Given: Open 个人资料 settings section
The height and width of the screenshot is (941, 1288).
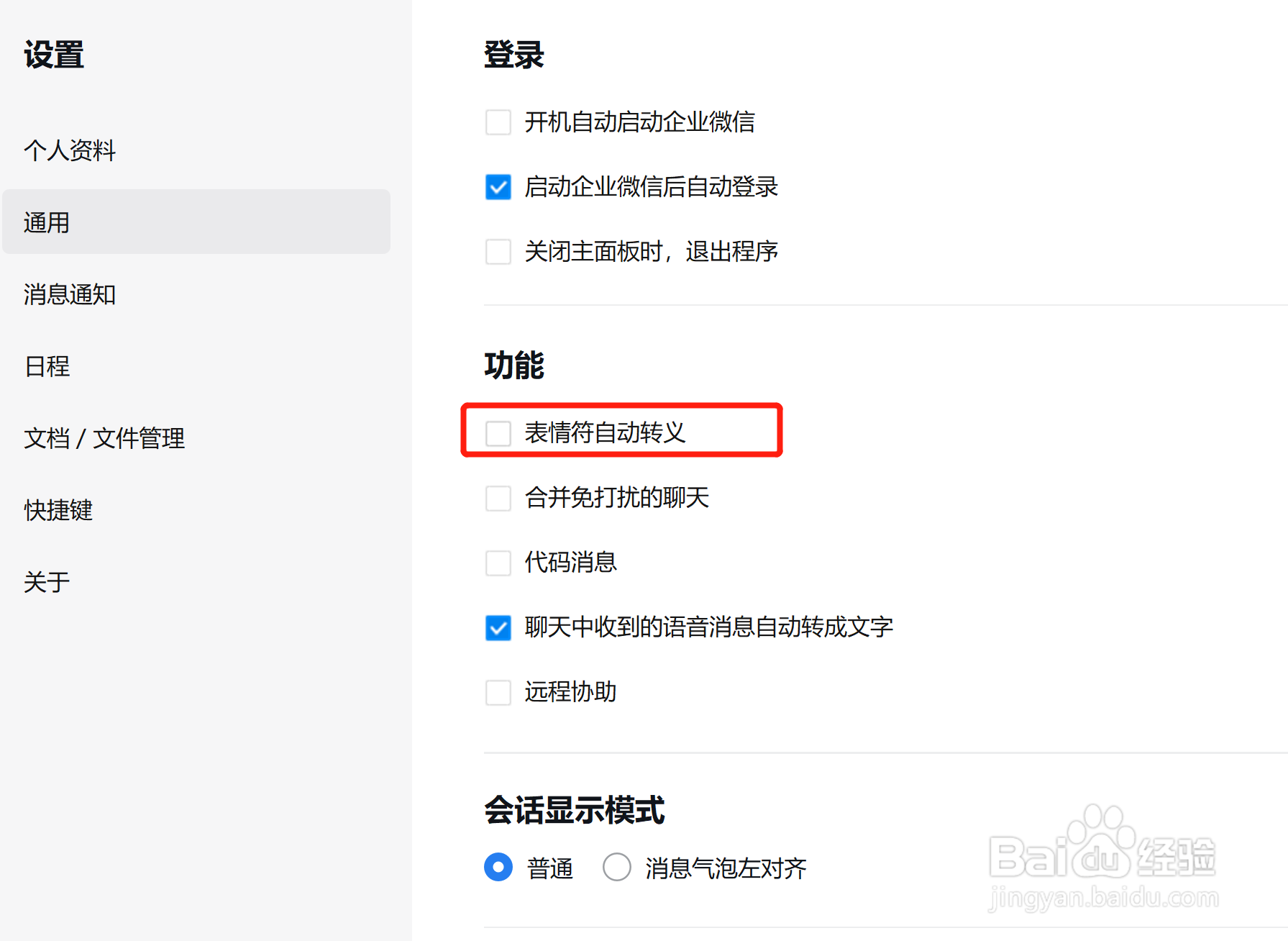Looking at the screenshot, I should point(70,150).
